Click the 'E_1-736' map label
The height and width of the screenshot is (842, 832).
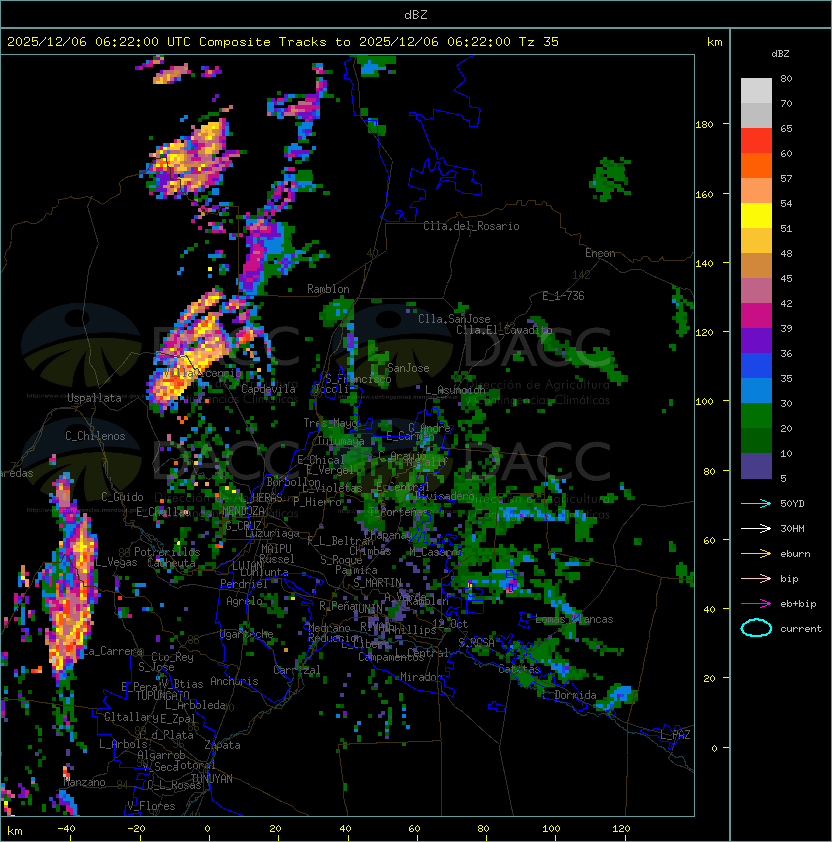(x=563, y=296)
